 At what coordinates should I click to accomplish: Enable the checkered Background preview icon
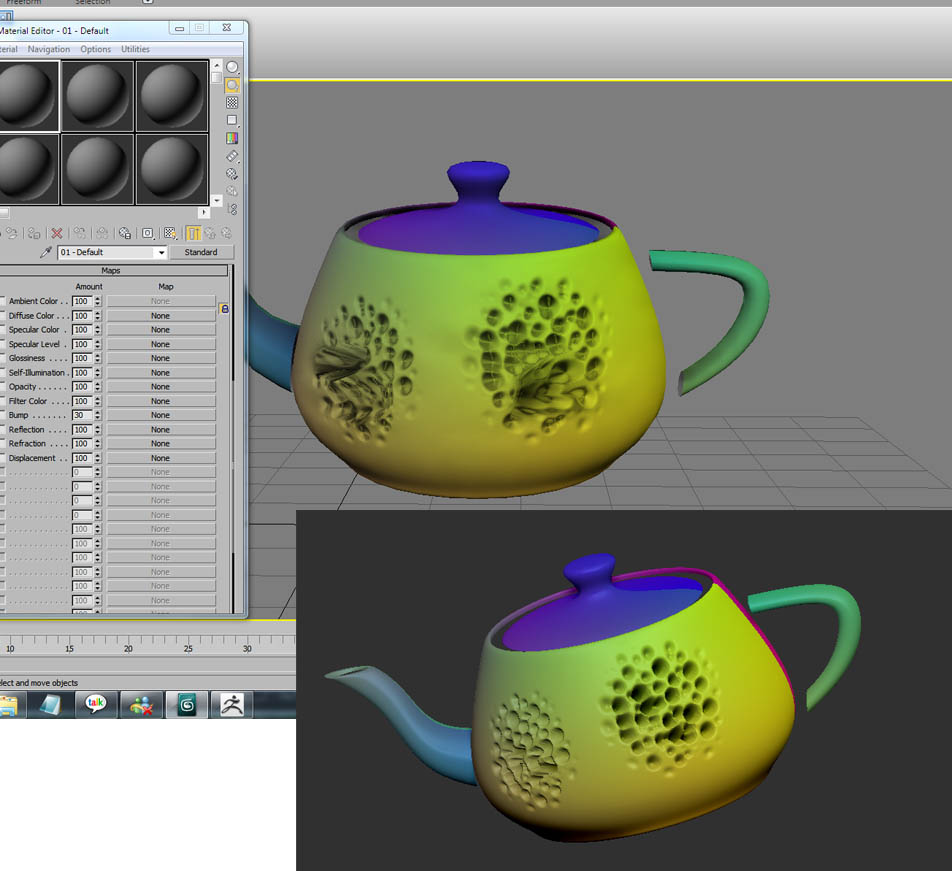point(232,103)
